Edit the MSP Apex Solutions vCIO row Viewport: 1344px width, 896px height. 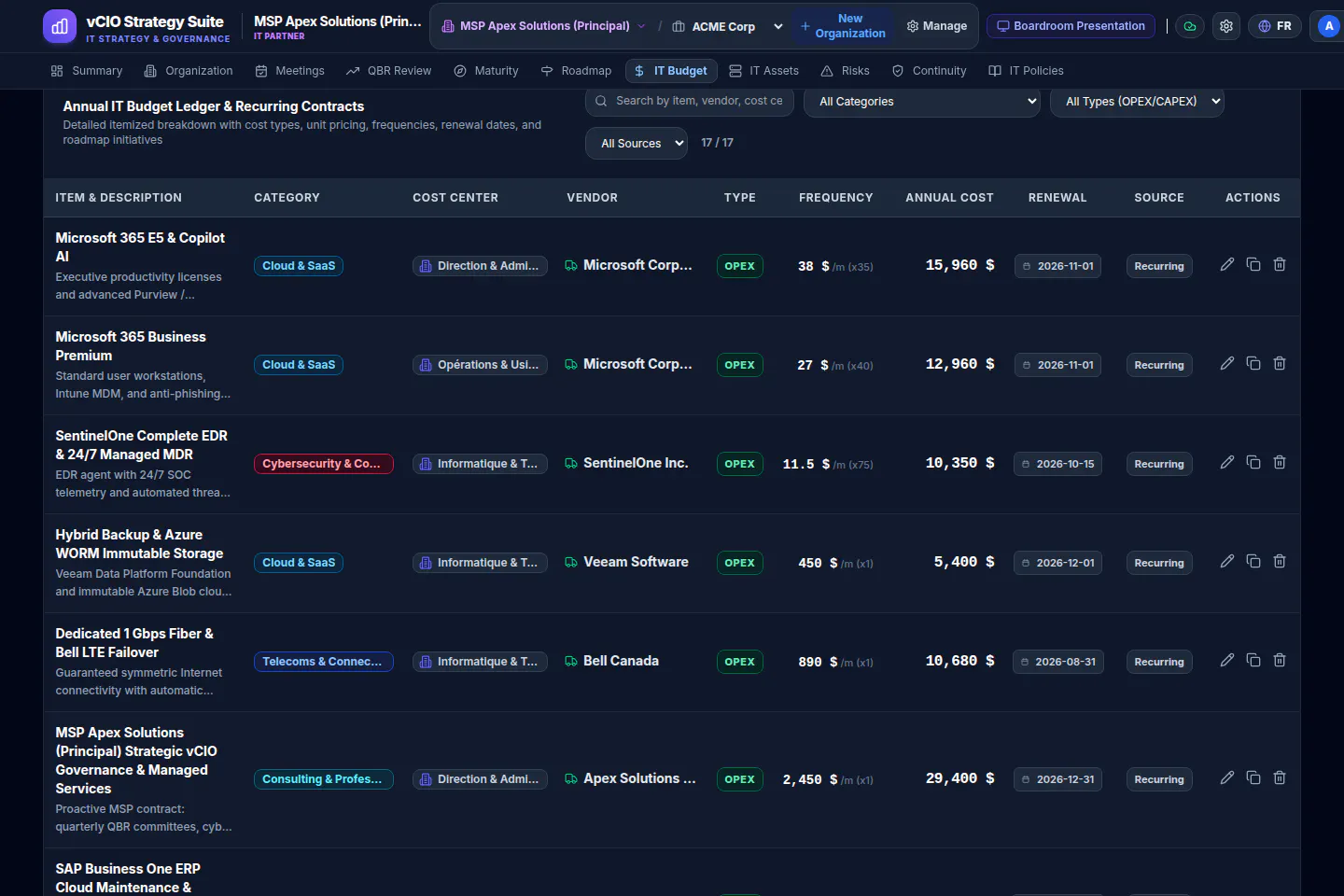1227,777
